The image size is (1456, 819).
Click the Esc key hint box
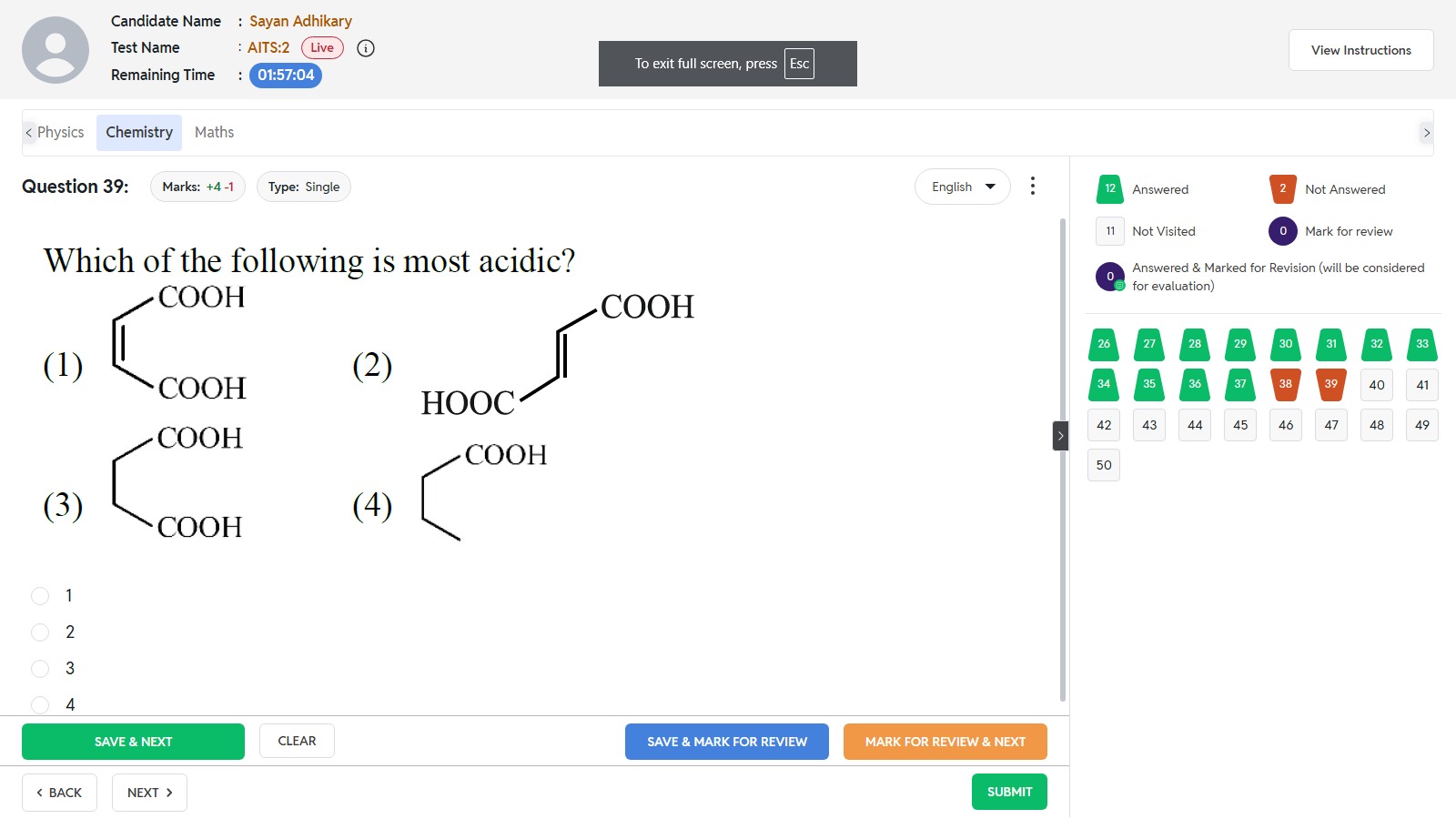(x=799, y=64)
